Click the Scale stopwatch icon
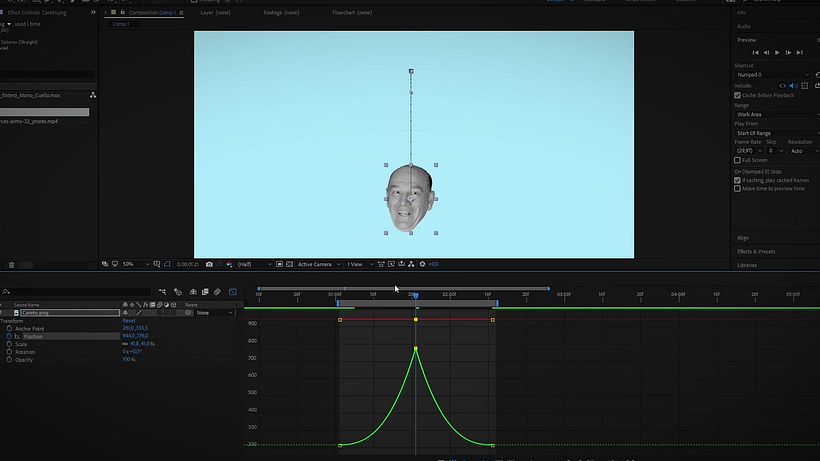 [9, 344]
